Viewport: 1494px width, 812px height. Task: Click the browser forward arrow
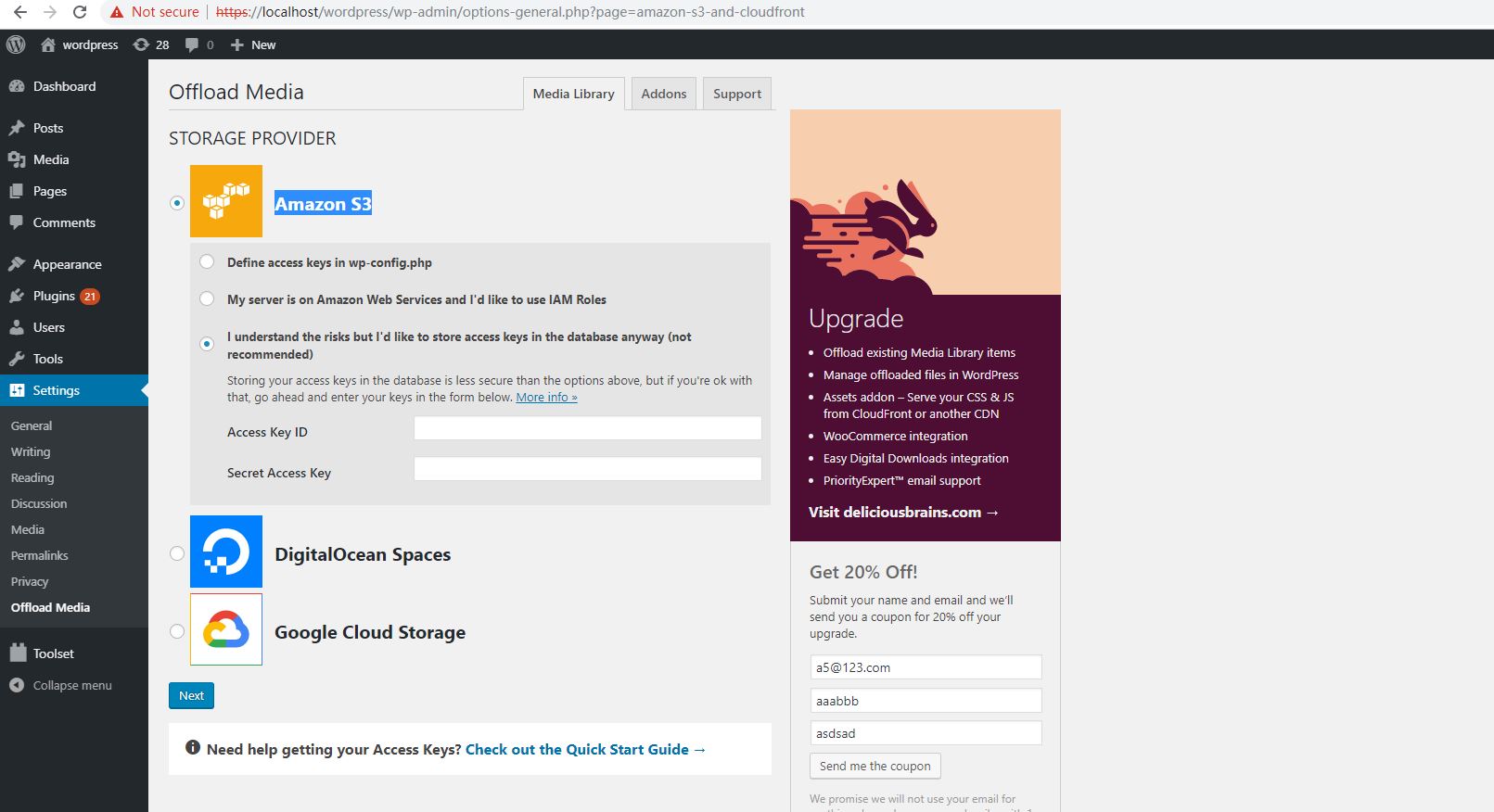[x=50, y=12]
